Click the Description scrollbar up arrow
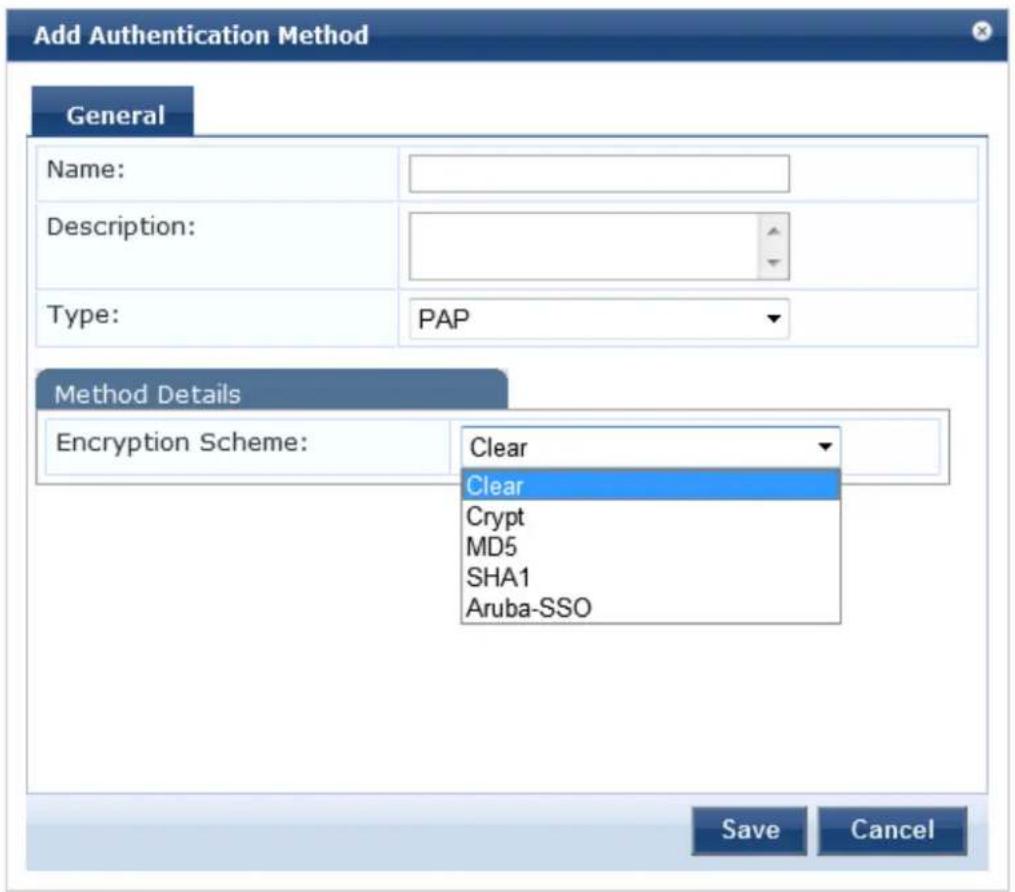The height and width of the screenshot is (892, 1015). (x=773, y=231)
